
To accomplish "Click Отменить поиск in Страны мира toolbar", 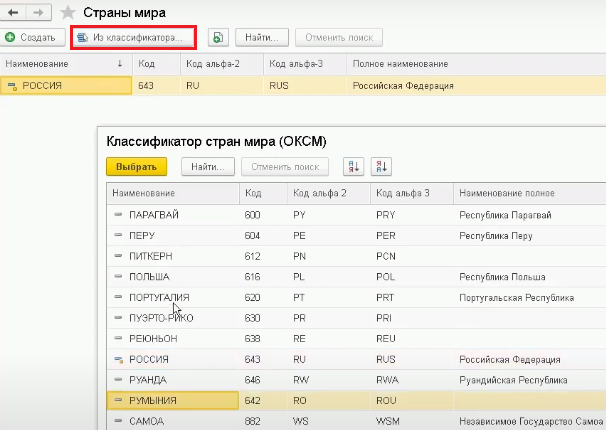I will click(339, 37).
